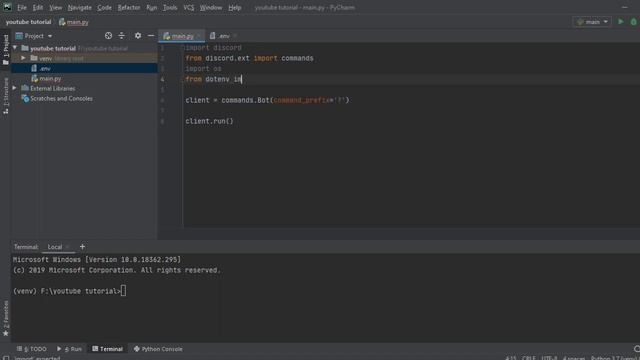
Task: Click the import discord code line
Action: click(x=213, y=48)
